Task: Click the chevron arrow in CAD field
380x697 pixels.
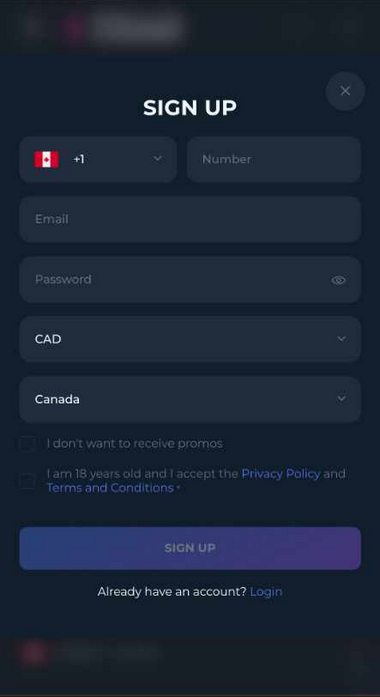Action: (341, 339)
